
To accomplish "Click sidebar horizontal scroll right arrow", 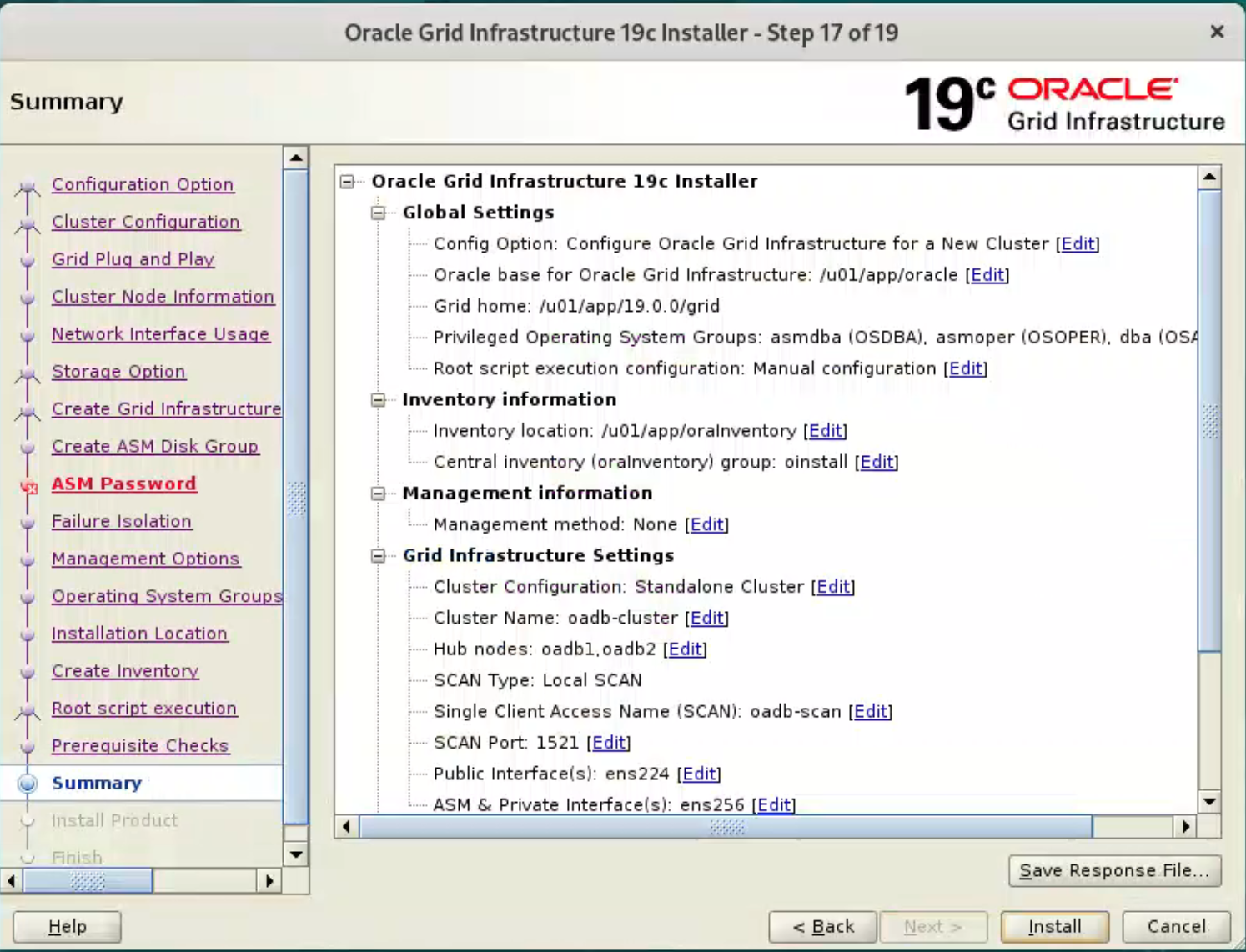I will point(269,881).
